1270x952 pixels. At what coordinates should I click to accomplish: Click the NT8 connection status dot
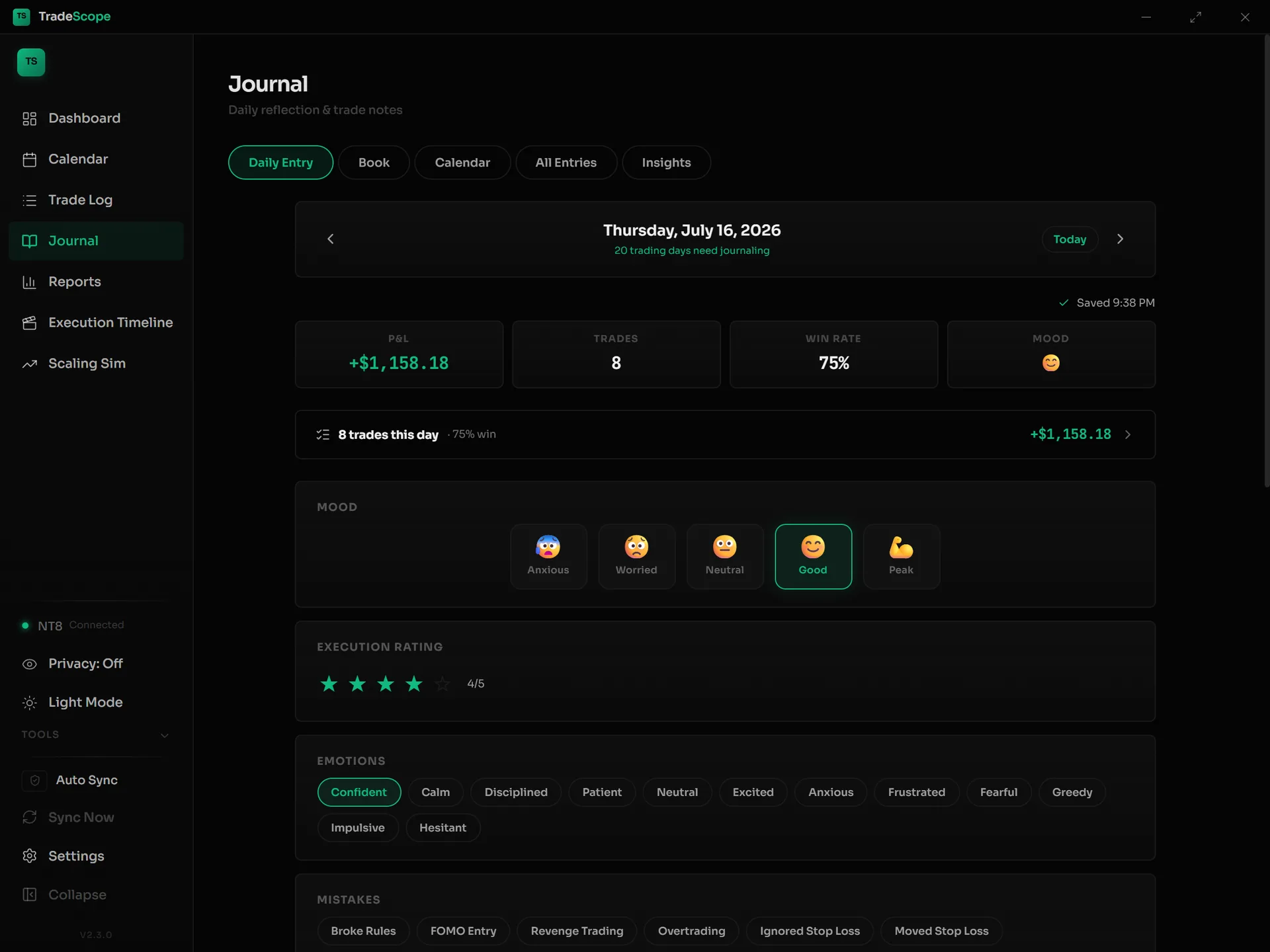click(x=25, y=625)
